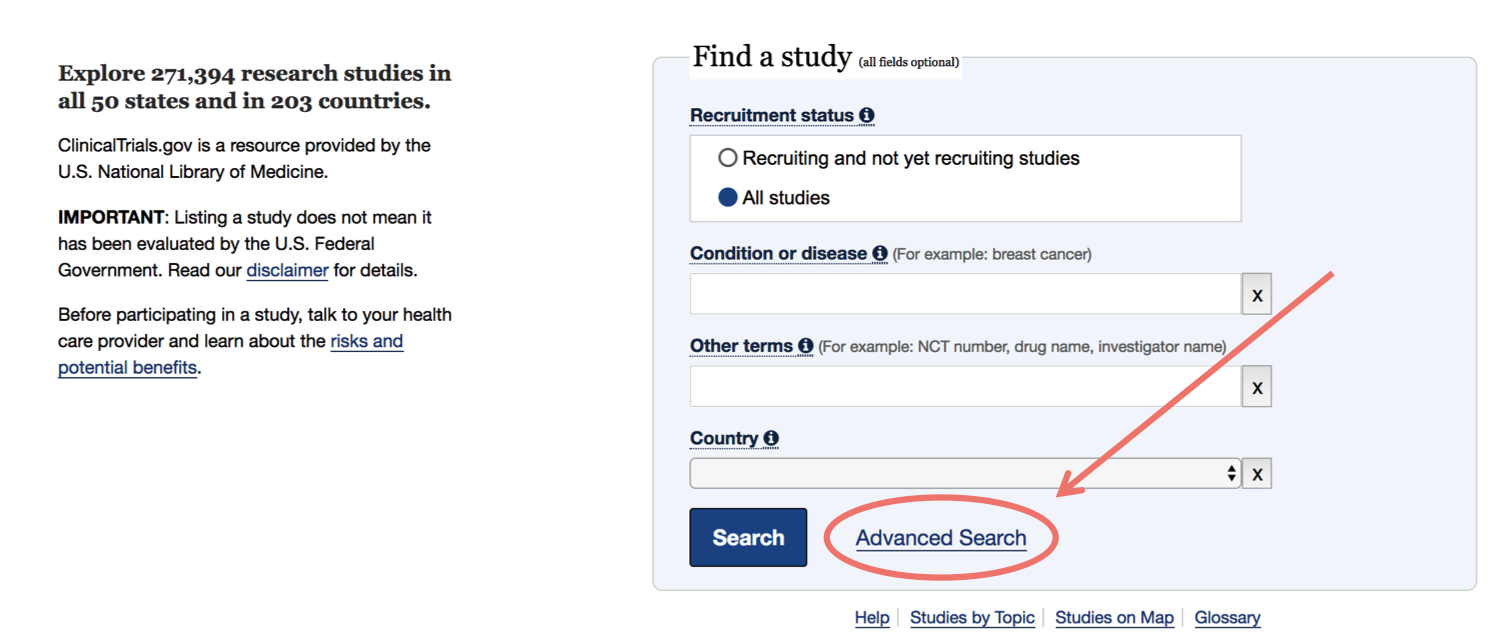Select the All studies option
The width and height of the screenshot is (1501, 638).
[729, 197]
